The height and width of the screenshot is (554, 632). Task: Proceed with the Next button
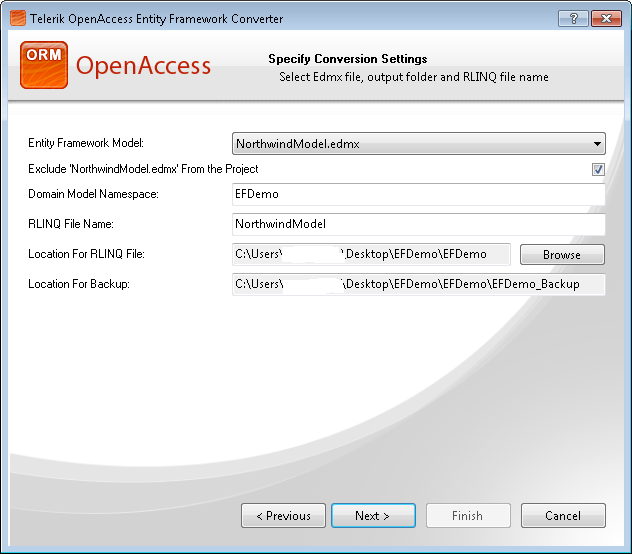pyautogui.click(x=373, y=516)
